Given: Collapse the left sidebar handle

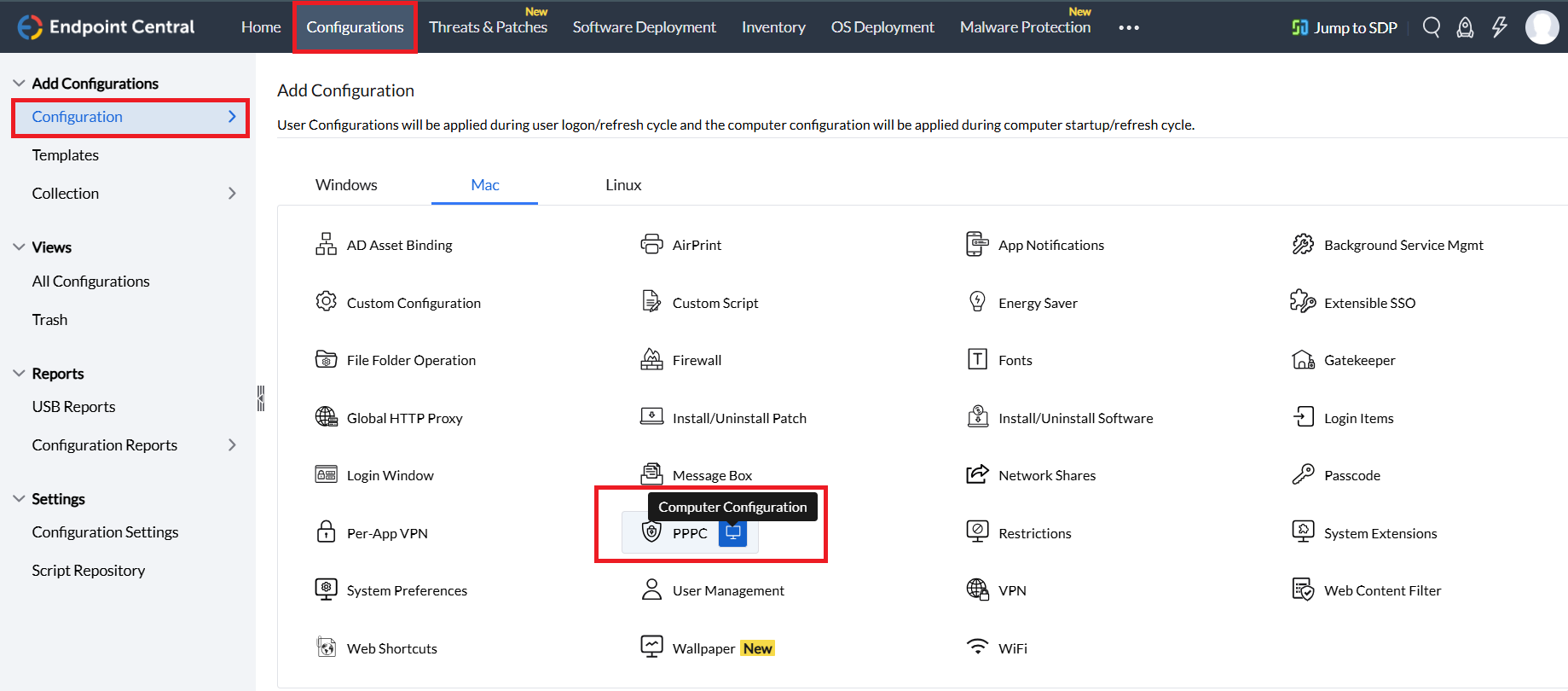Looking at the screenshot, I should [x=261, y=398].
